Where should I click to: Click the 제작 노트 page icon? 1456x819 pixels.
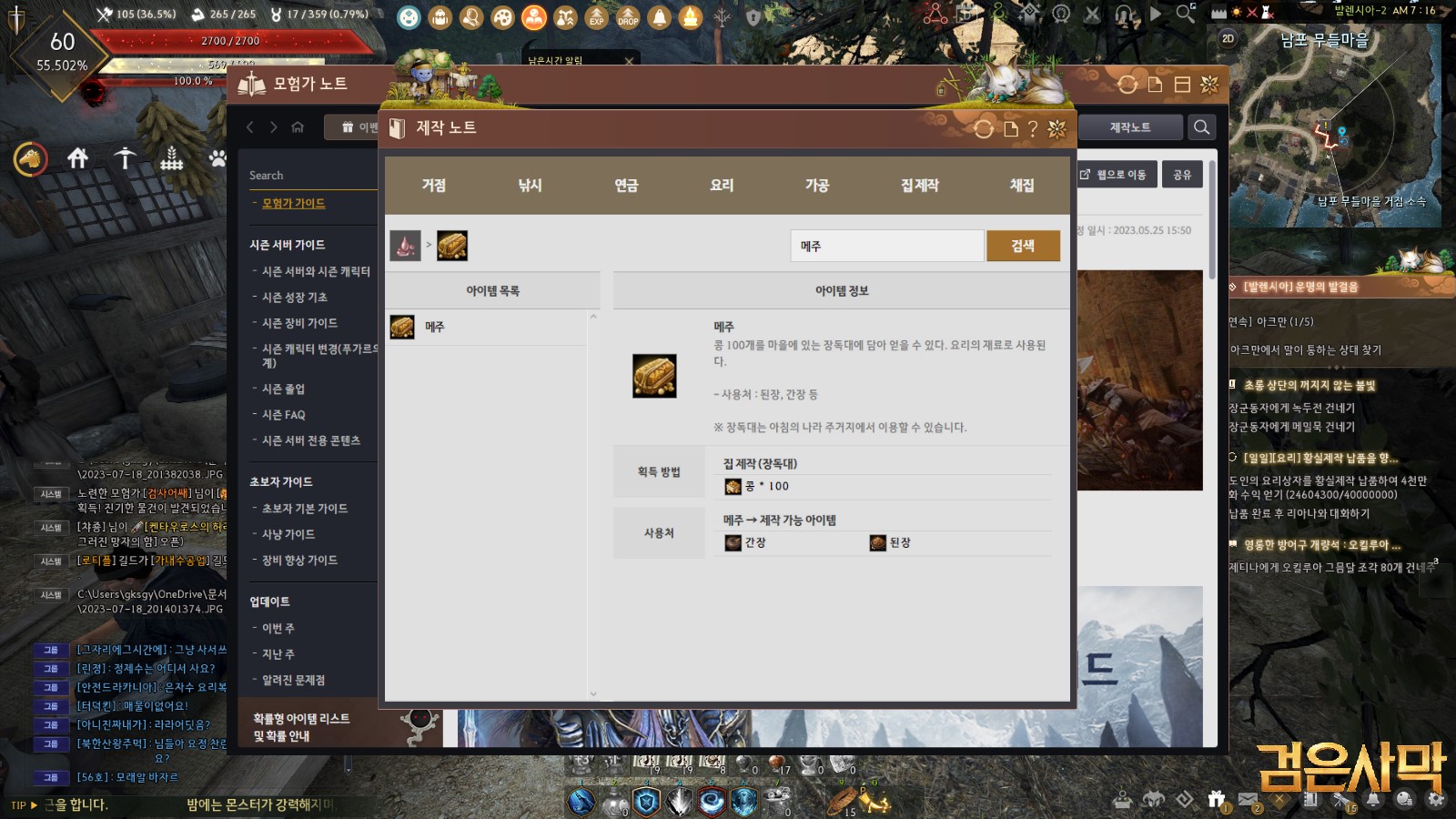pyautogui.click(x=1010, y=129)
